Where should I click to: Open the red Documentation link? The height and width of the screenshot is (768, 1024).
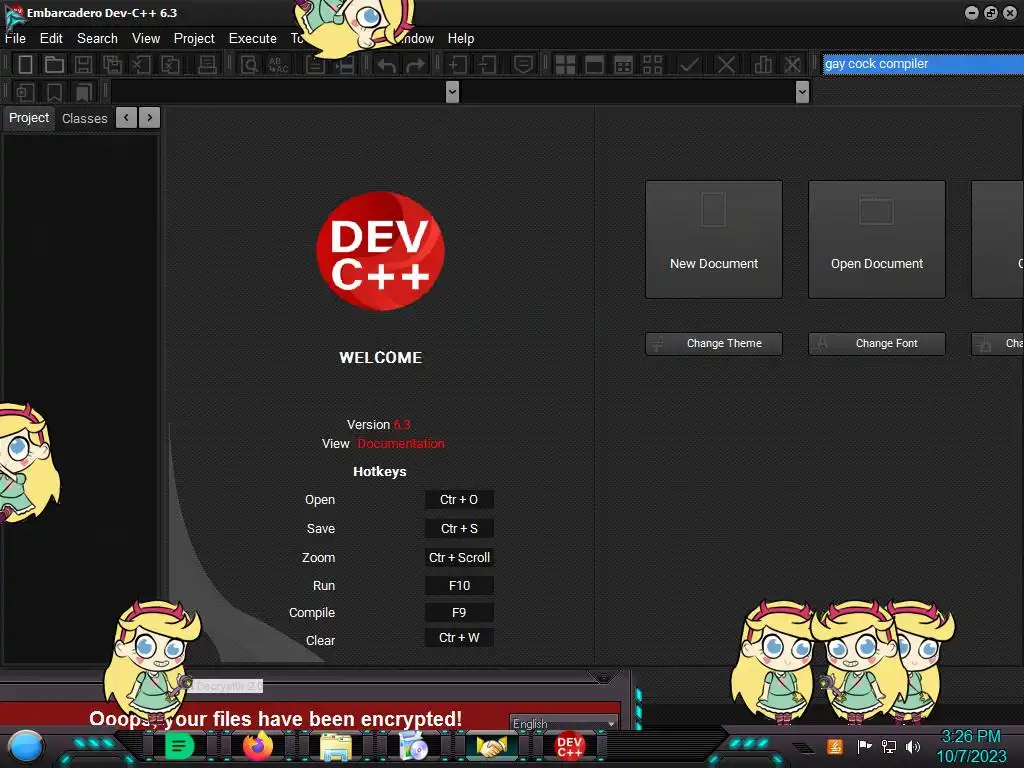pyautogui.click(x=400, y=443)
